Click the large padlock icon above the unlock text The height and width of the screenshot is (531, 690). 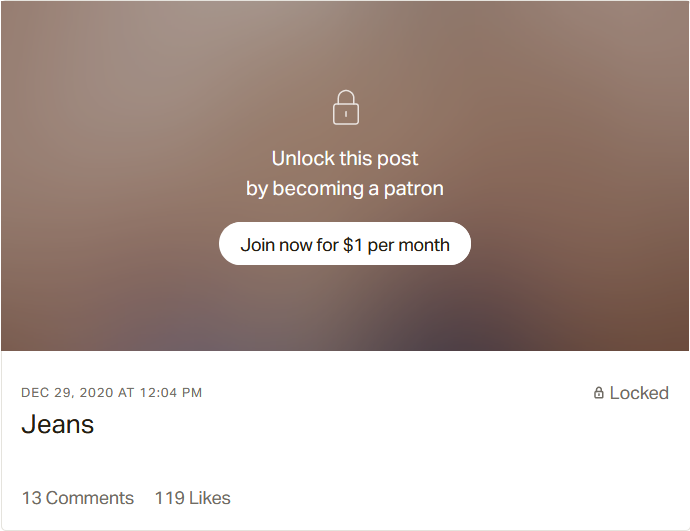(345, 108)
